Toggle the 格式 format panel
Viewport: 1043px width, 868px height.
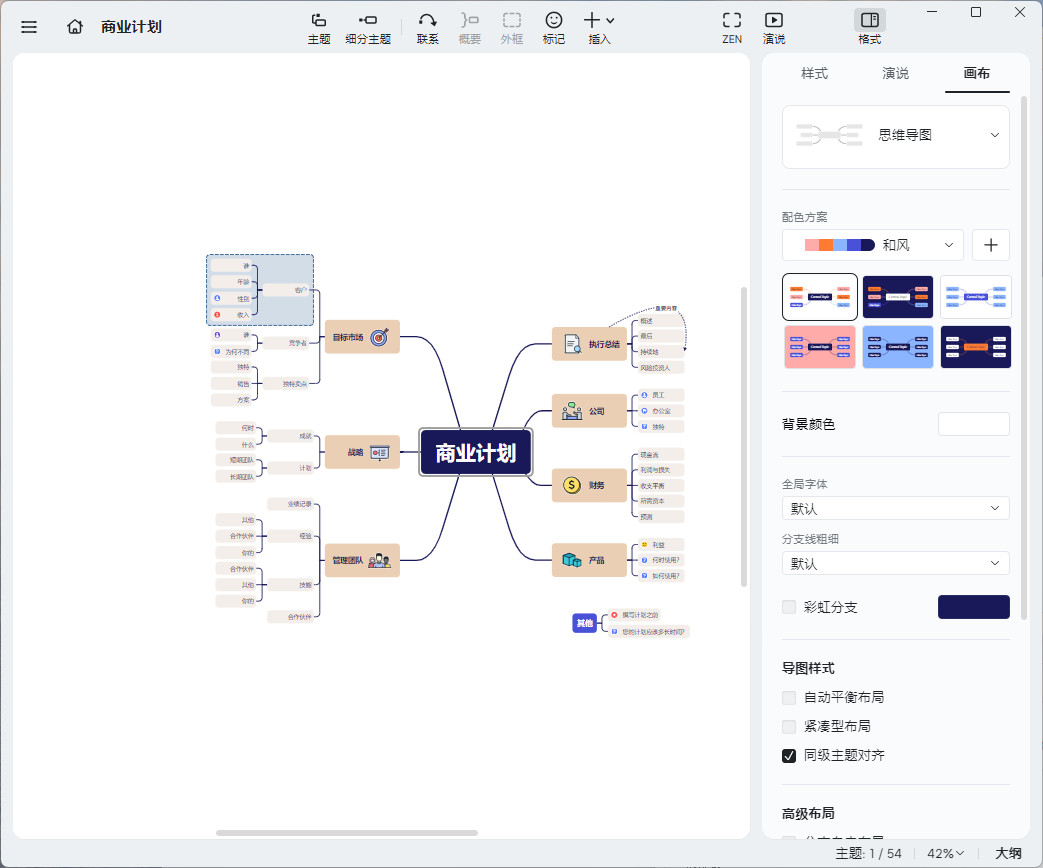click(869, 29)
